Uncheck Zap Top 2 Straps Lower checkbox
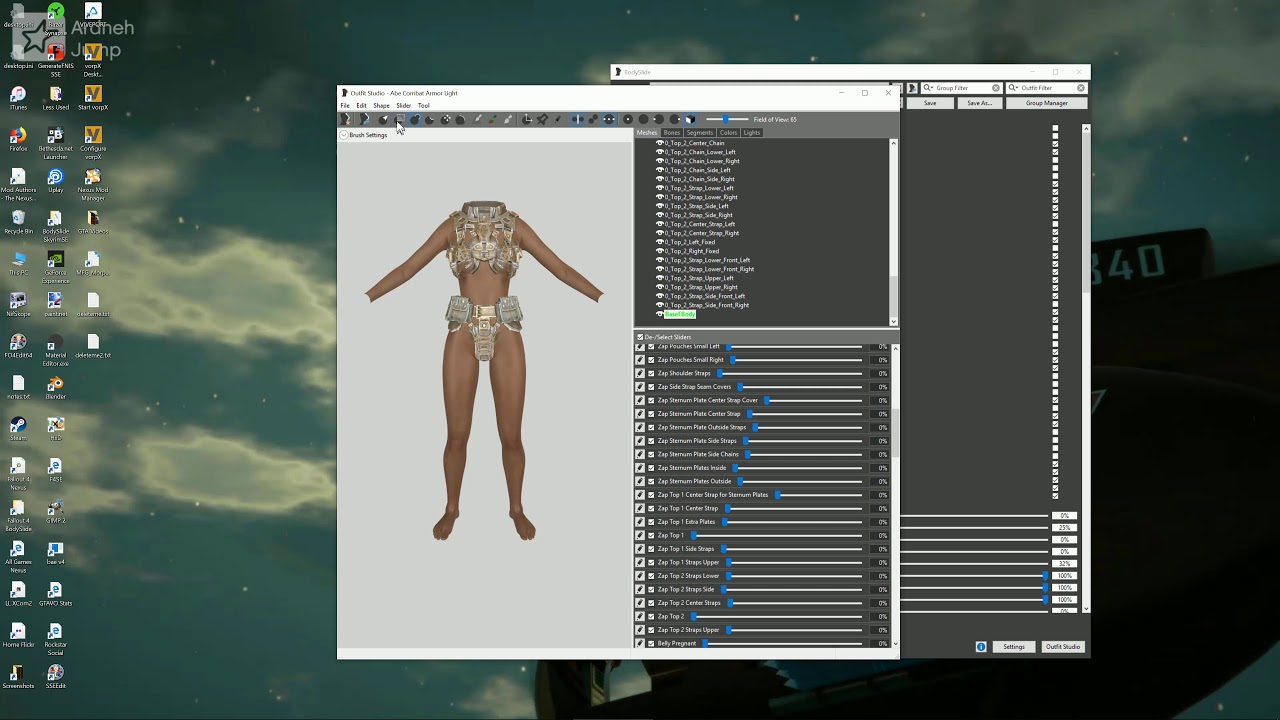1280x720 pixels. coord(651,576)
